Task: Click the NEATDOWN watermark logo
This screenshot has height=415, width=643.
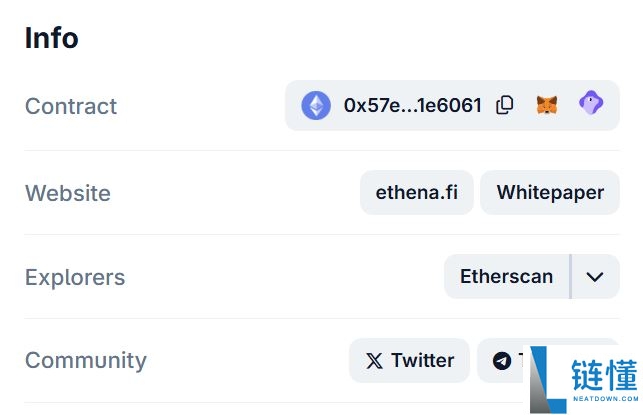Action: 548,381
